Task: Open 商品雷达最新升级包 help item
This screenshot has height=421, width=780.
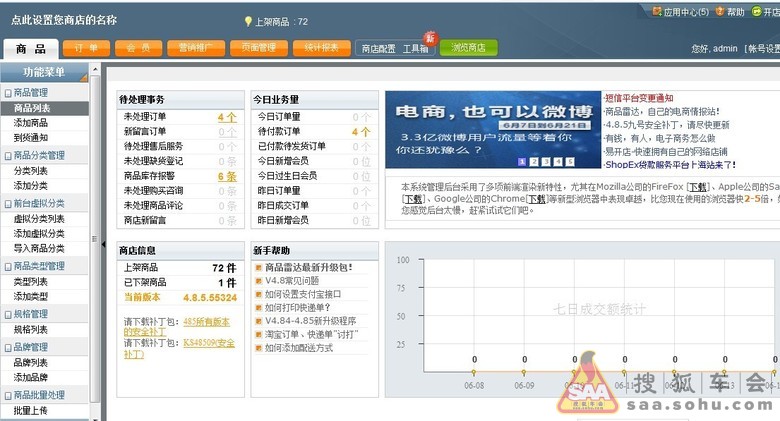Action: (x=308, y=267)
